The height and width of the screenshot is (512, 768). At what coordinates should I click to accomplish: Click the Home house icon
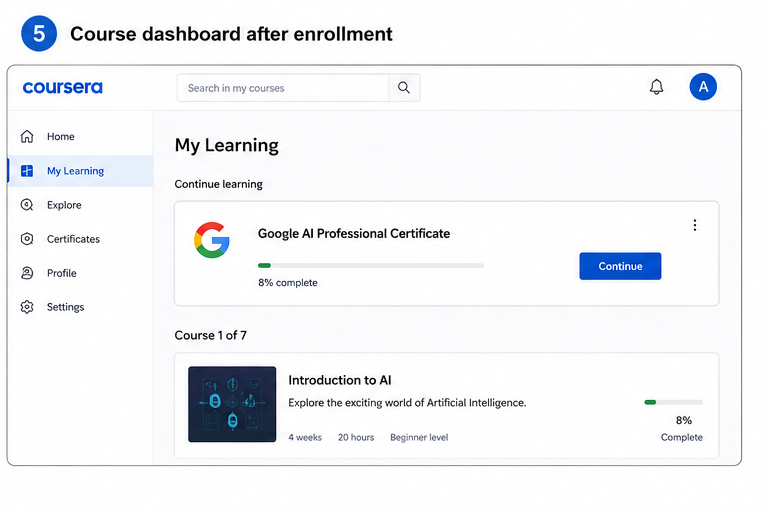27,136
